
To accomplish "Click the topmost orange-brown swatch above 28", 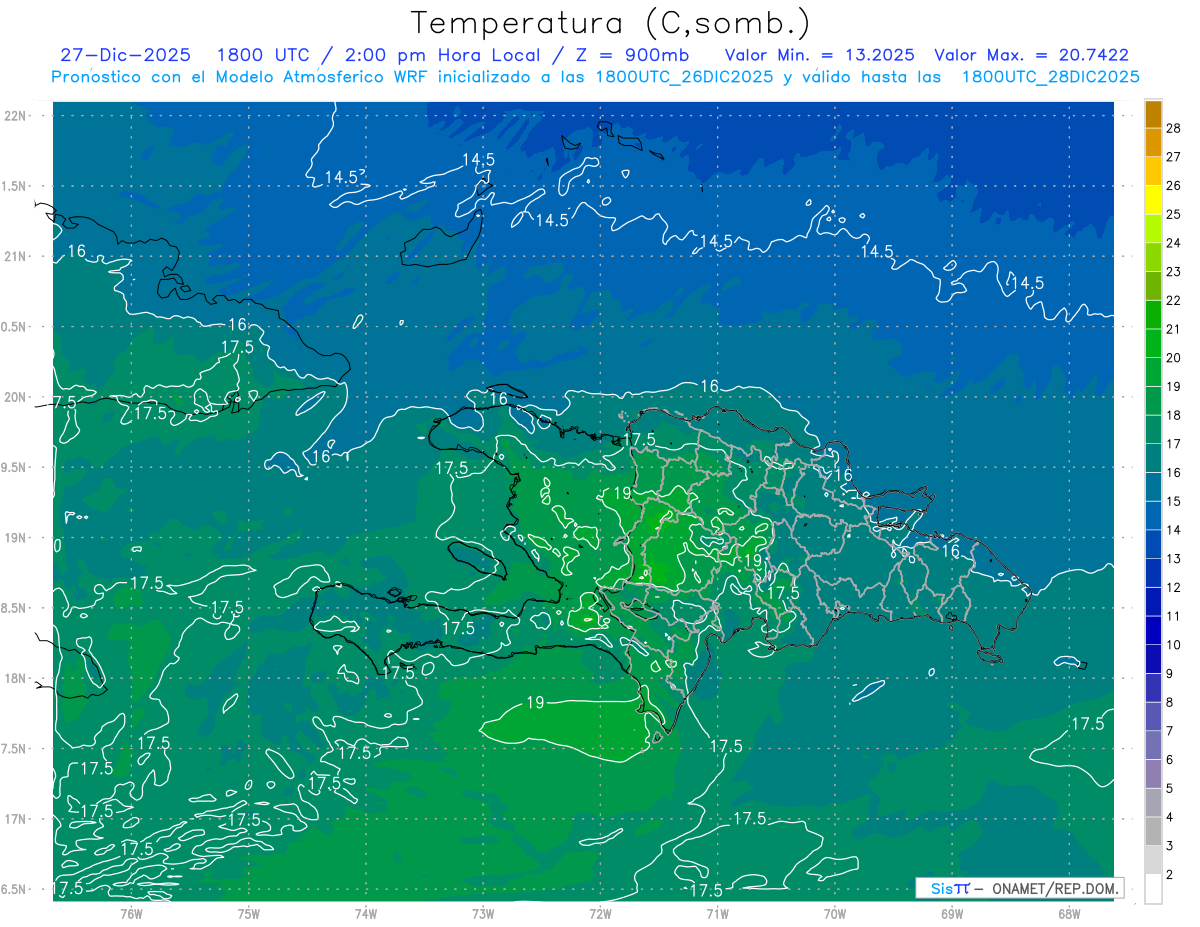I will [x=1153, y=113].
